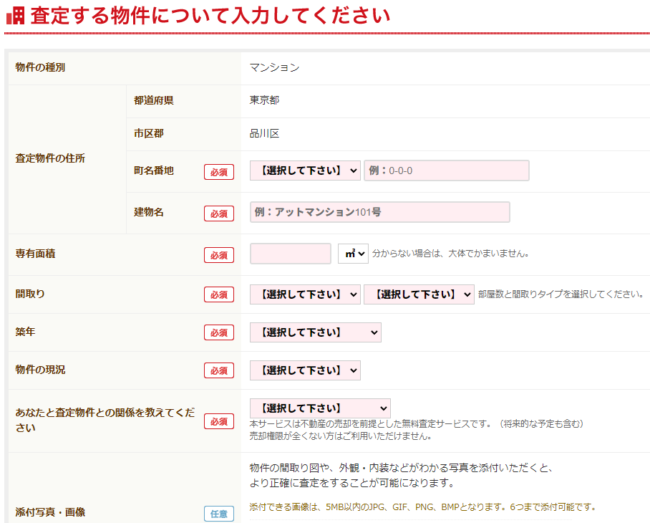Click the 必須 badge next to 町名番地

(219, 172)
